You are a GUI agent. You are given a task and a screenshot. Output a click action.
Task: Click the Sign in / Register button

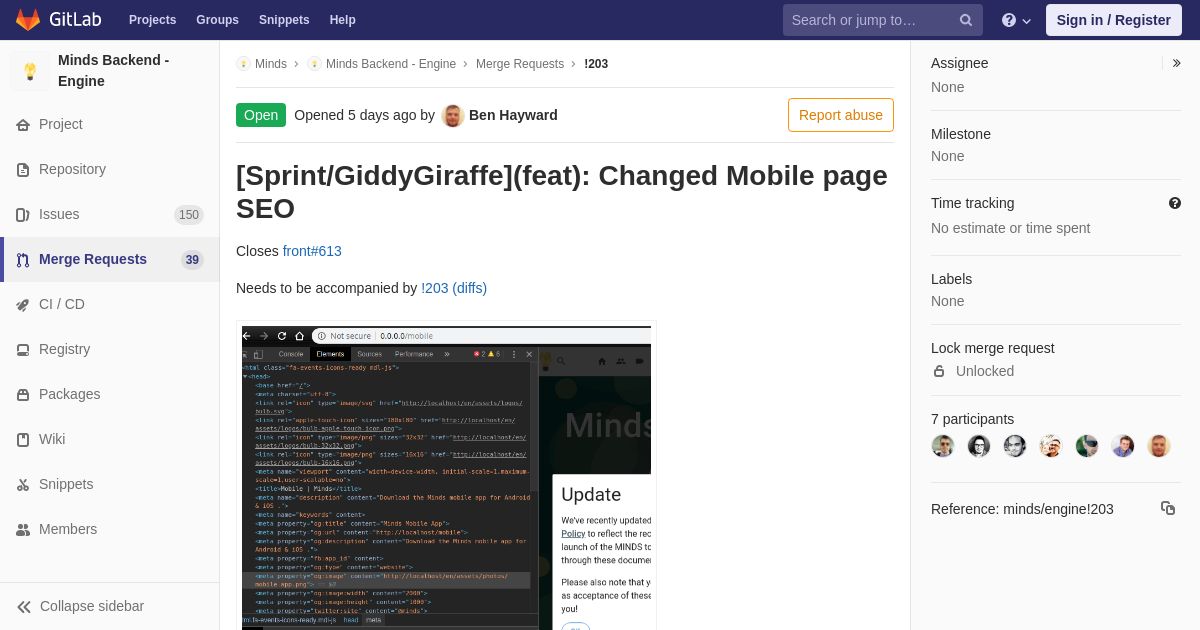pyautogui.click(x=1114, y=20)
